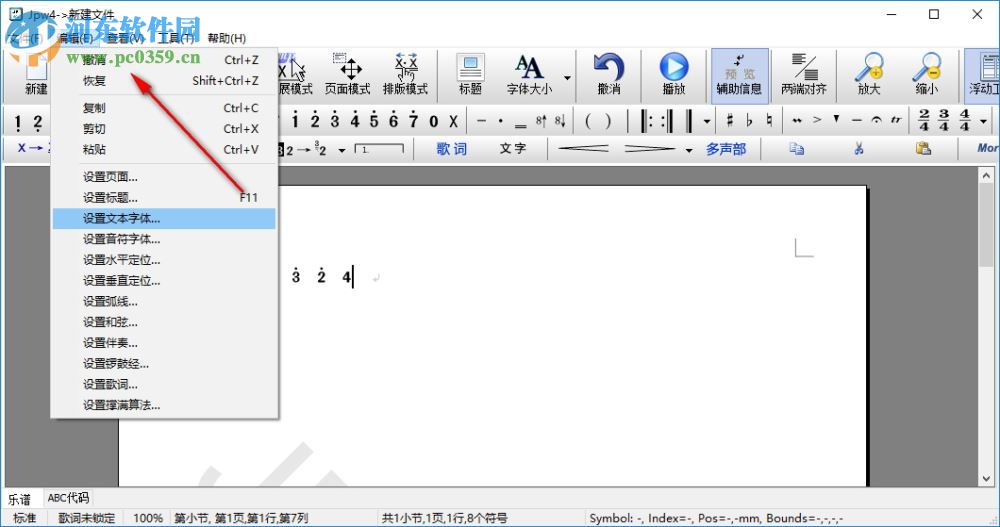The height and width of the screenshot is (527, 1000).
Task: Insert high-octave note 5 with dot
Action: [x=374, y=120]
